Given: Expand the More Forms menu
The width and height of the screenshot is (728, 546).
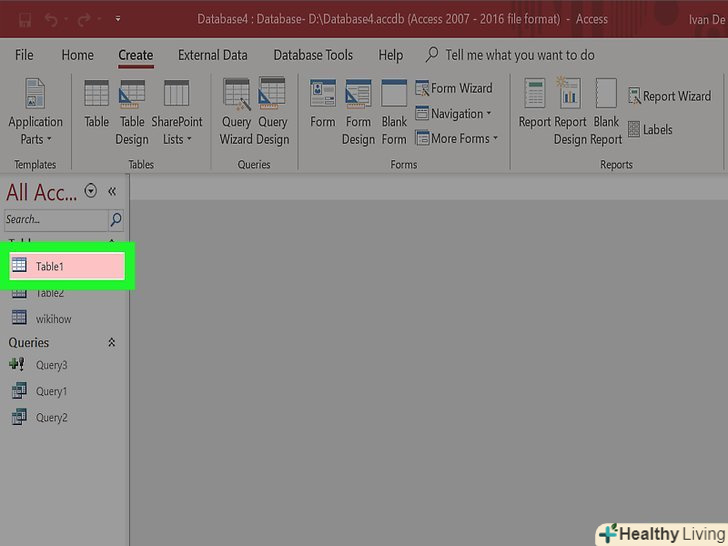Looking at the screenshot, I should pos(456,138).
